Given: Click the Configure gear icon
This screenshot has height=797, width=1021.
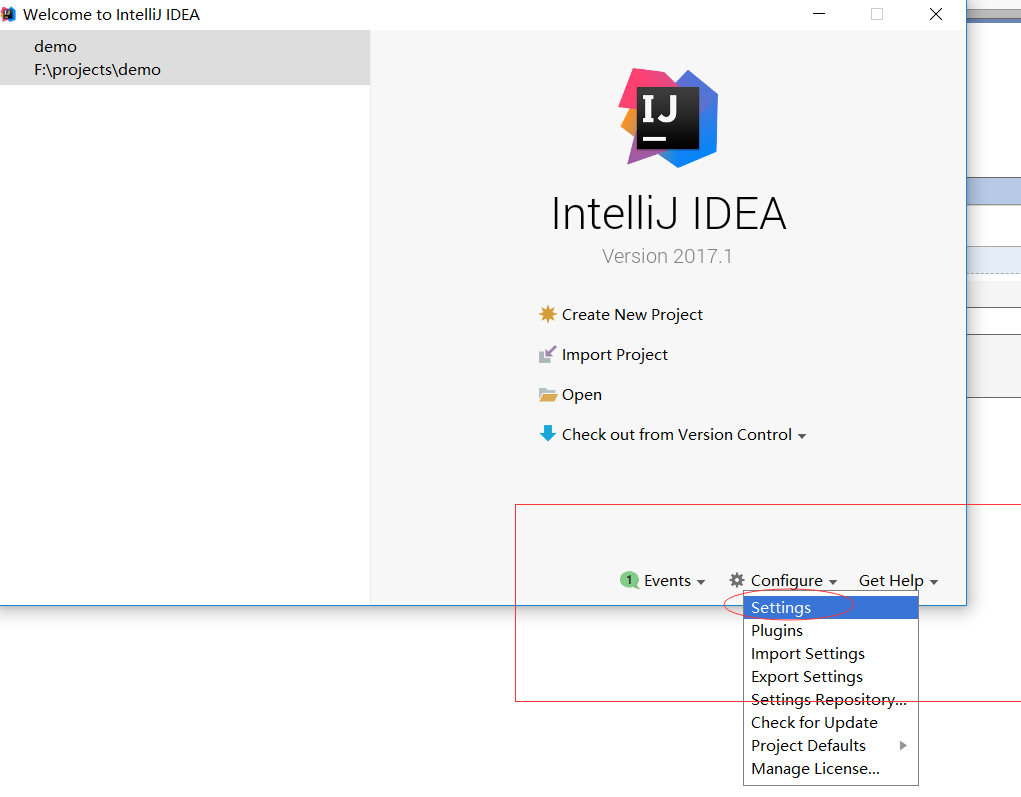Looking at the screenshot, I should (736, 580).
